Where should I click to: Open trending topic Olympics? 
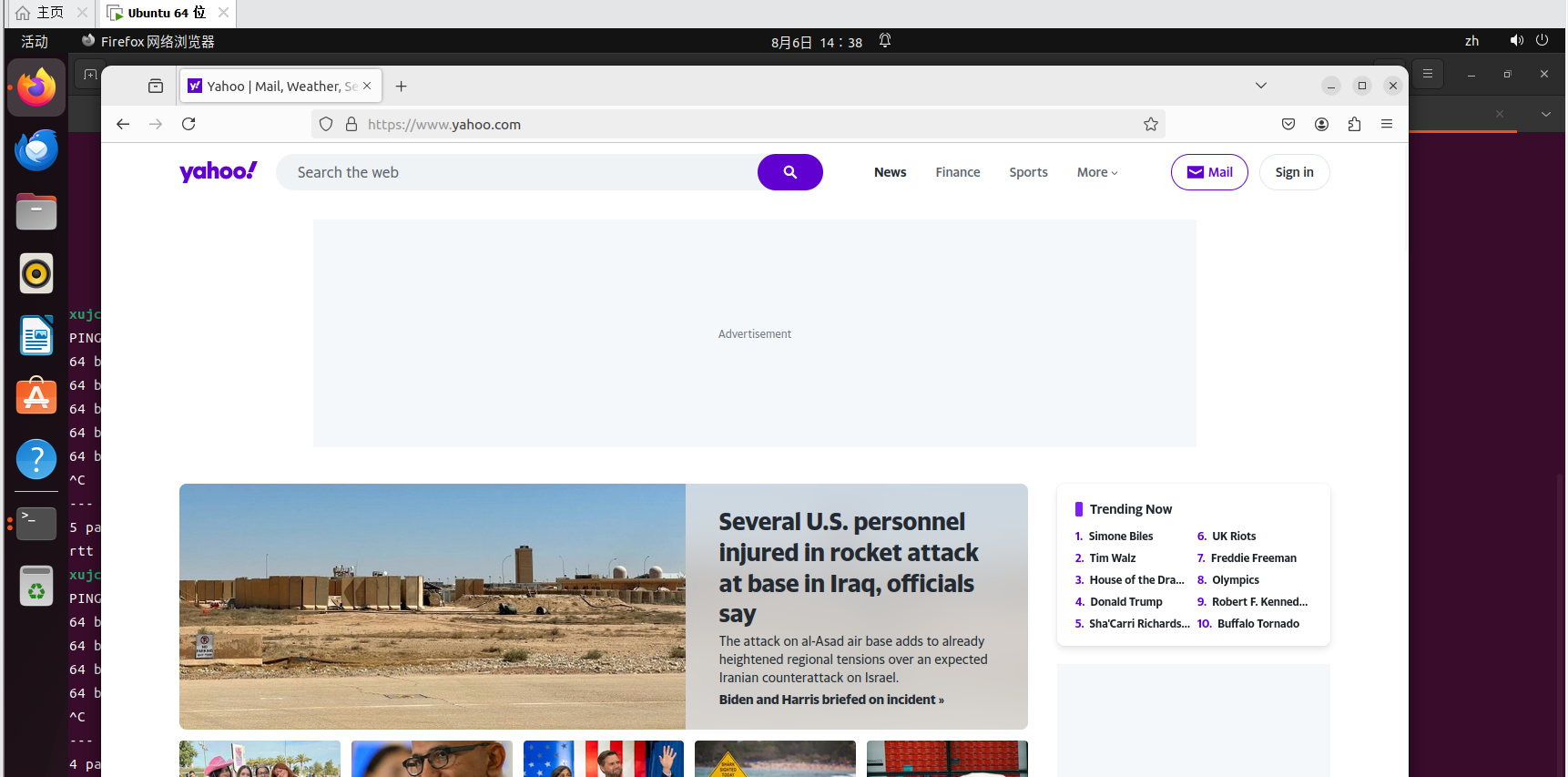pyautogui.click(x=1236, y=580)
